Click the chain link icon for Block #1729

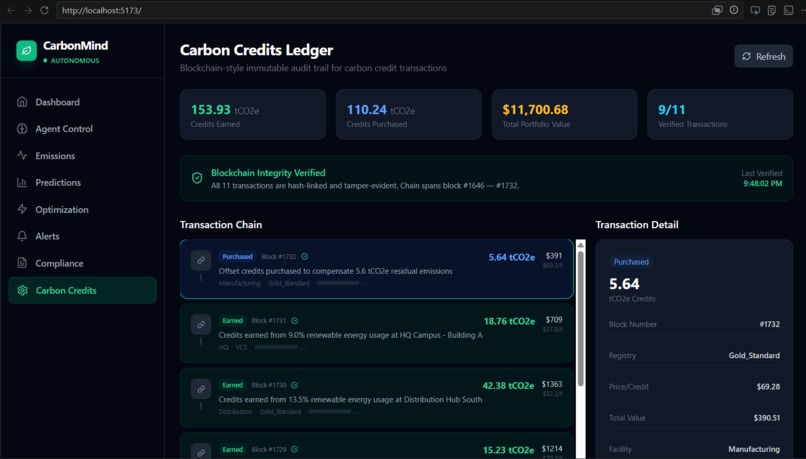[201, 451]
